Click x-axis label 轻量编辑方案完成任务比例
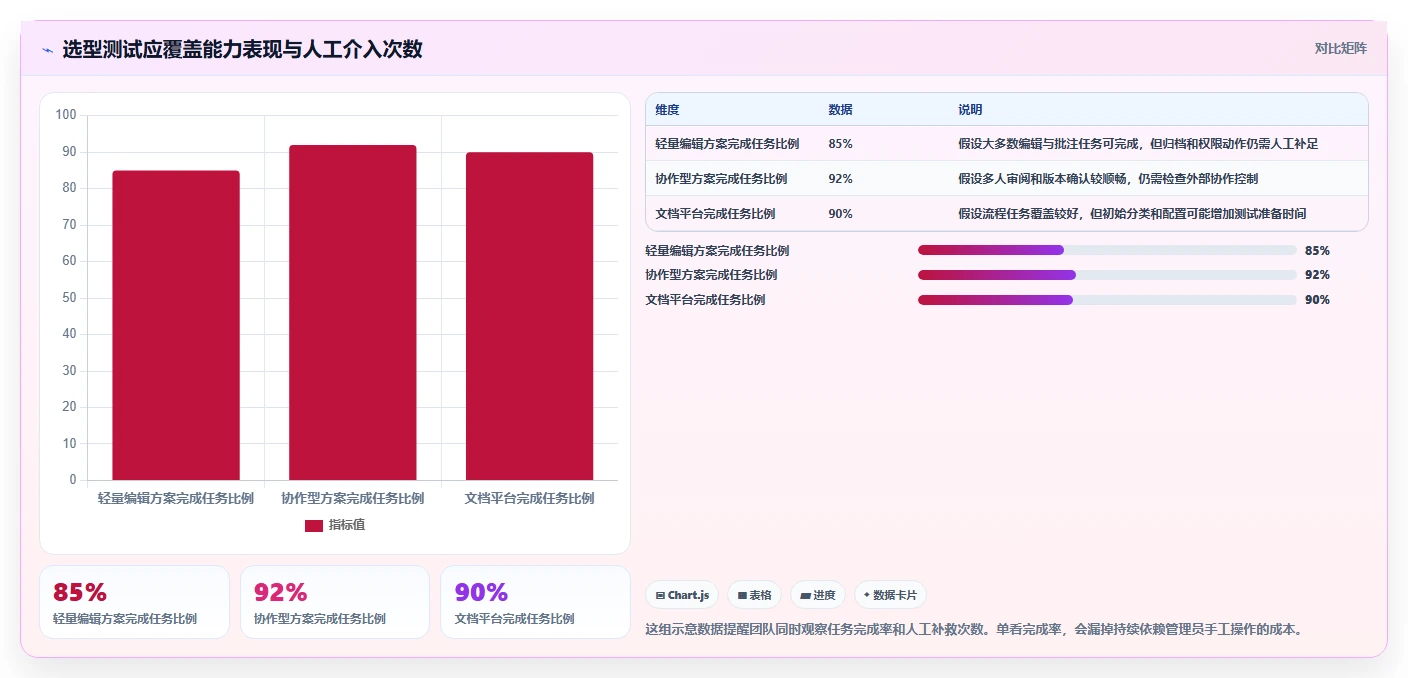This screenshot has height=678, width=1408. click(176, 498)
